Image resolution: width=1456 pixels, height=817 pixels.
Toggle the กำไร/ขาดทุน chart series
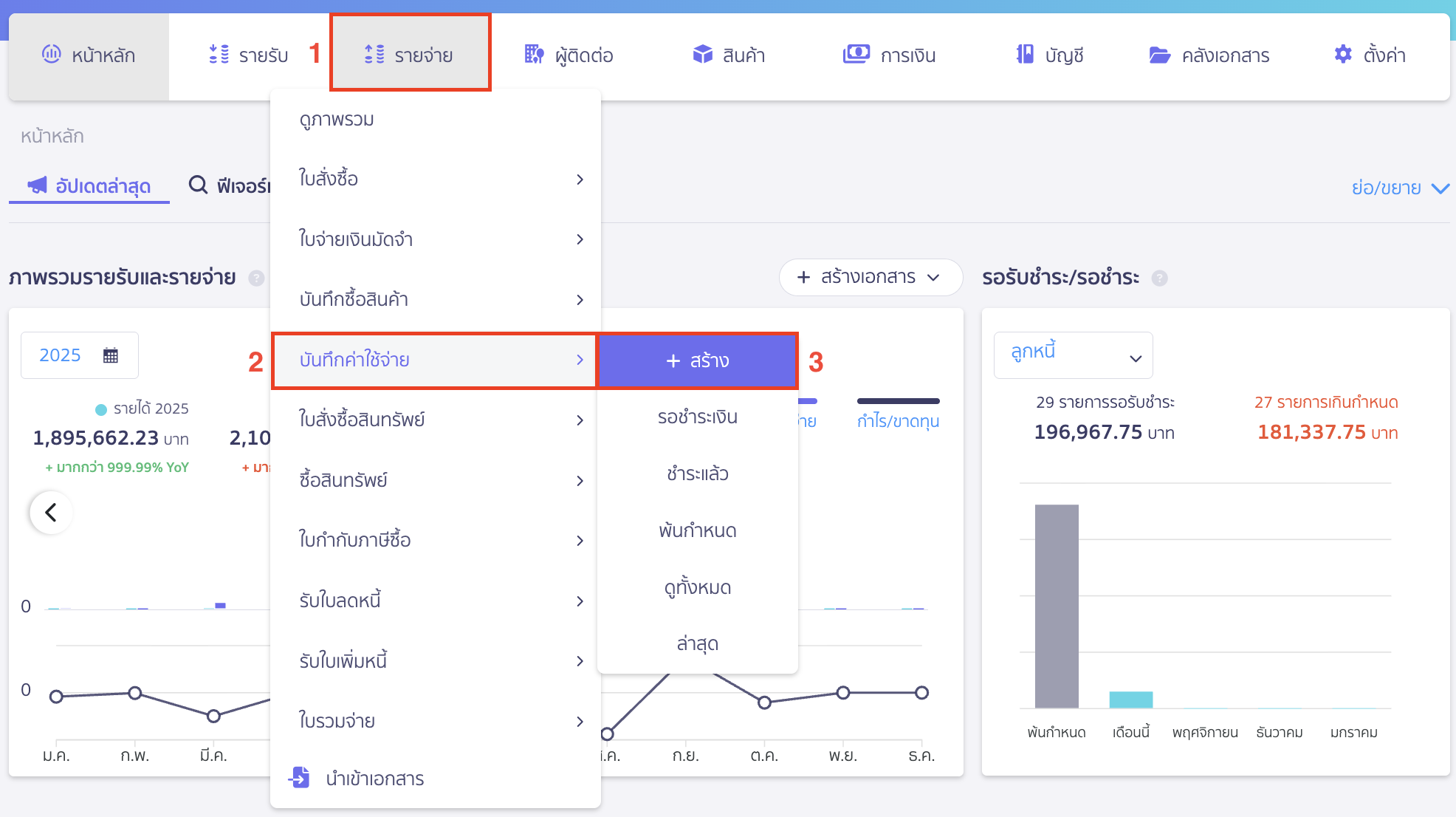click(x=898, y=421)
